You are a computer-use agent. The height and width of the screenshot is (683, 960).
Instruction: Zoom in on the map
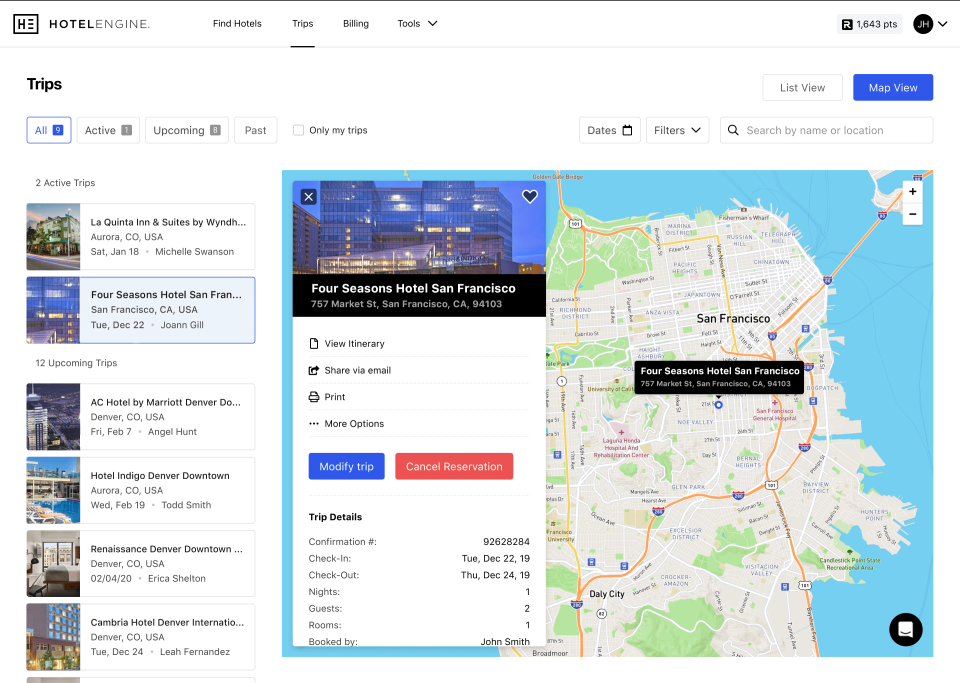pyautogui.click(x=912, y=191)
